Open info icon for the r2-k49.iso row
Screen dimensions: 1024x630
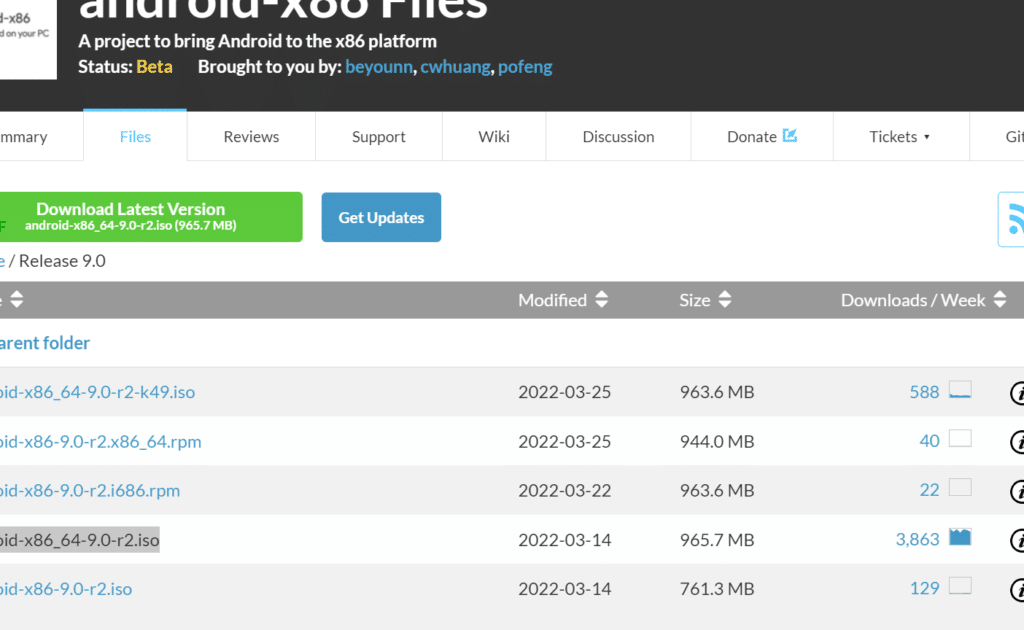click(x=1017, y=393)
